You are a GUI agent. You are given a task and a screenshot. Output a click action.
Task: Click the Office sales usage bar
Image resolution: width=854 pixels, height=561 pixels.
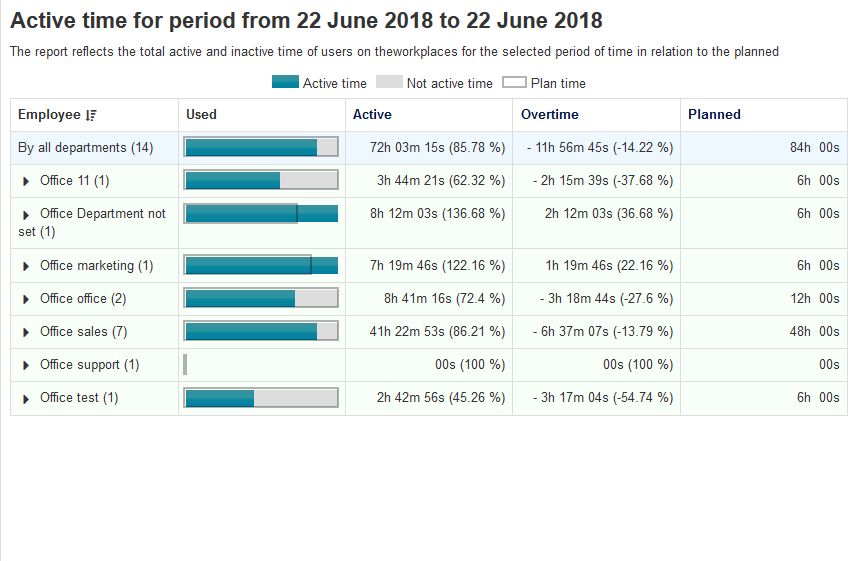[x=261, y=332]
